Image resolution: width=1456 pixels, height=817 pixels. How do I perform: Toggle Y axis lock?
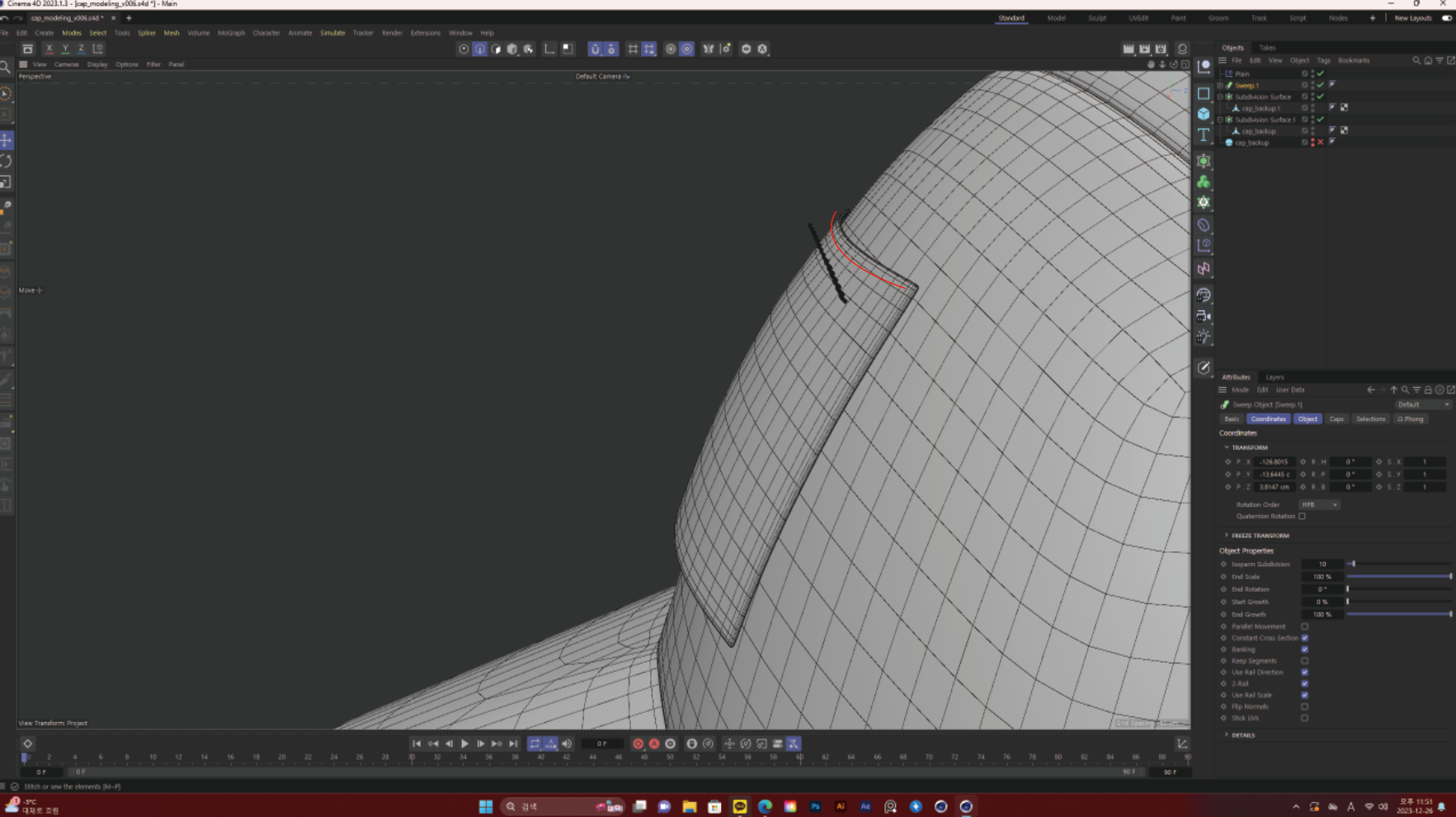point(65,49)
